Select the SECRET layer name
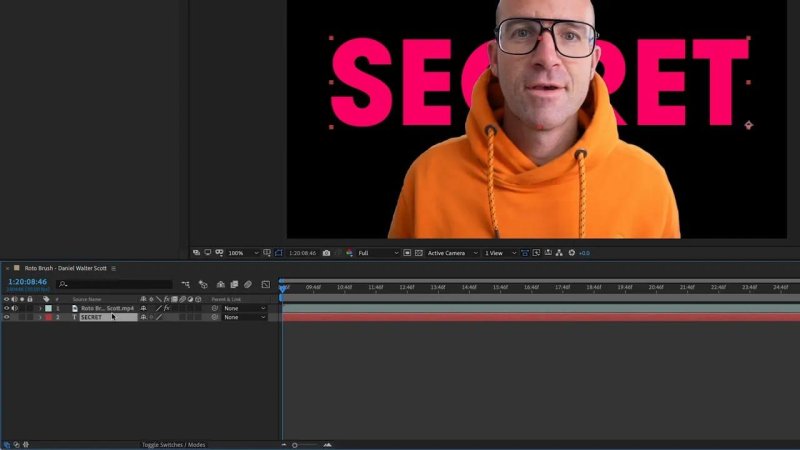The image size is (800, 450). click(x=91, y=317)
